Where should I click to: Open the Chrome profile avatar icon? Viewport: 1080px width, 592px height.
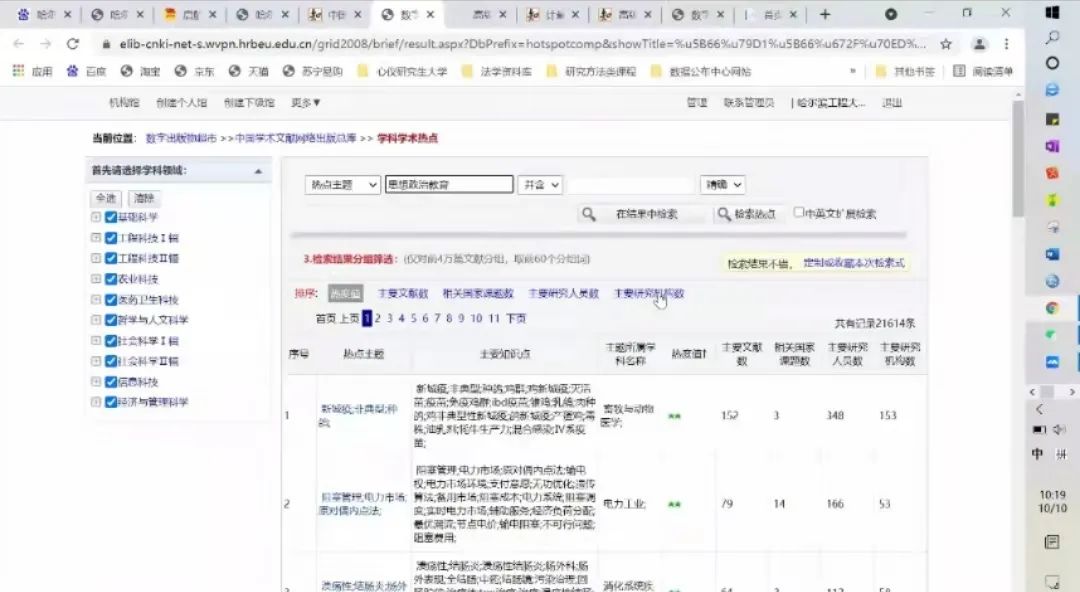980,44
